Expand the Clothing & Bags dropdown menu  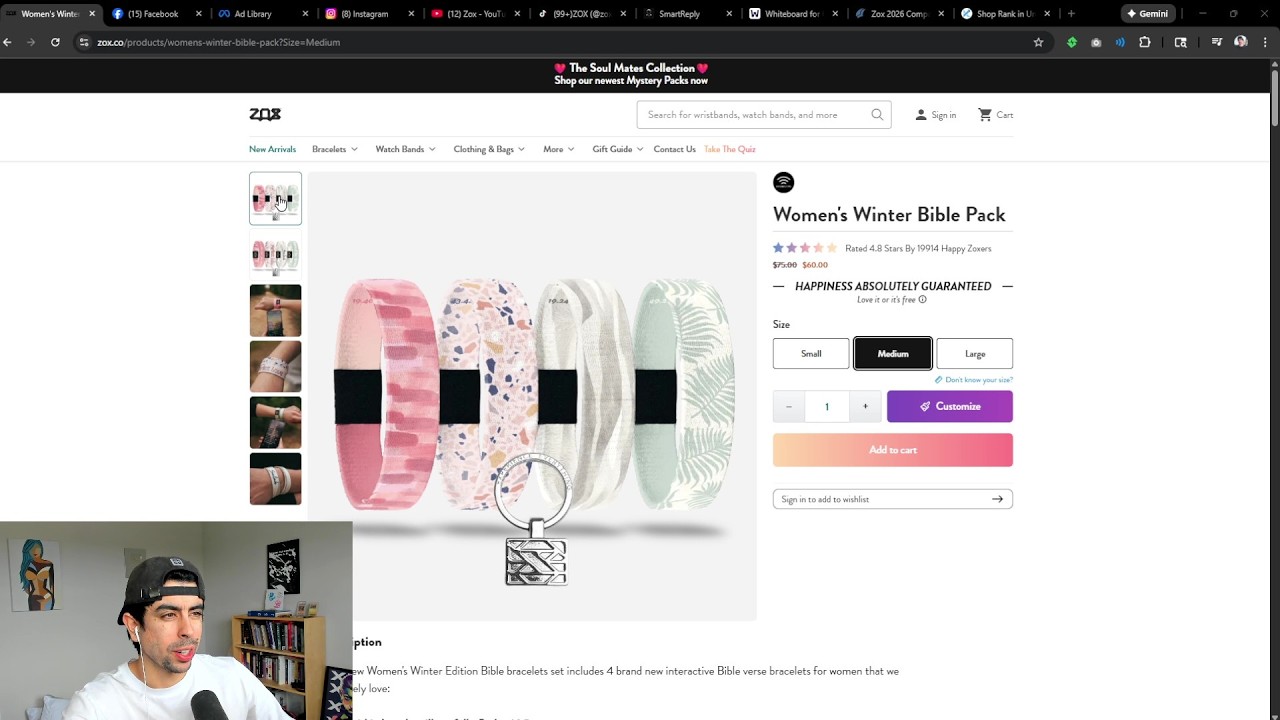pyautogui.click(x=489, y=149)
